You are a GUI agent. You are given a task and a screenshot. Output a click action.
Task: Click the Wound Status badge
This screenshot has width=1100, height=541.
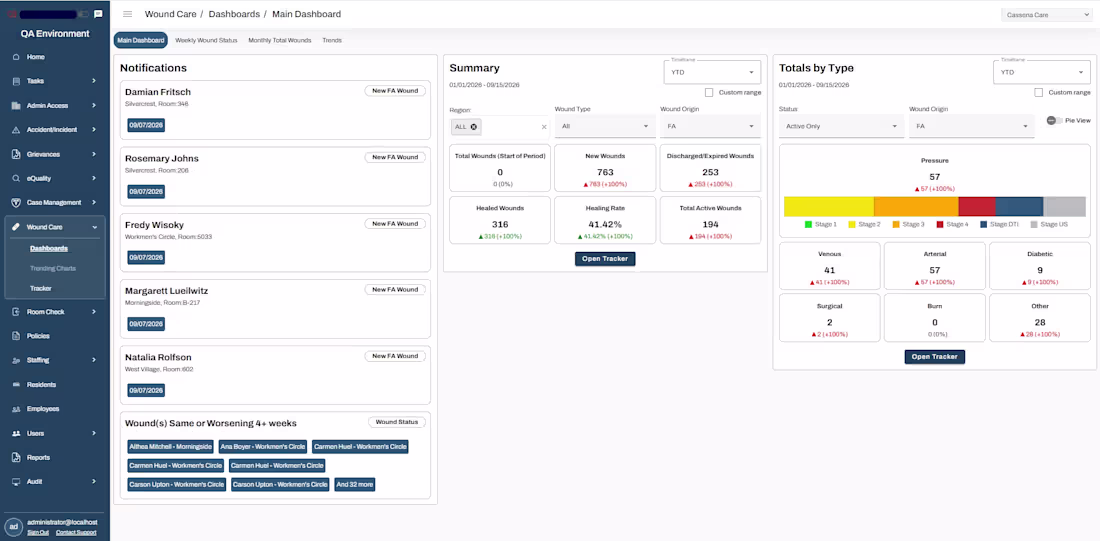(397, 422)
